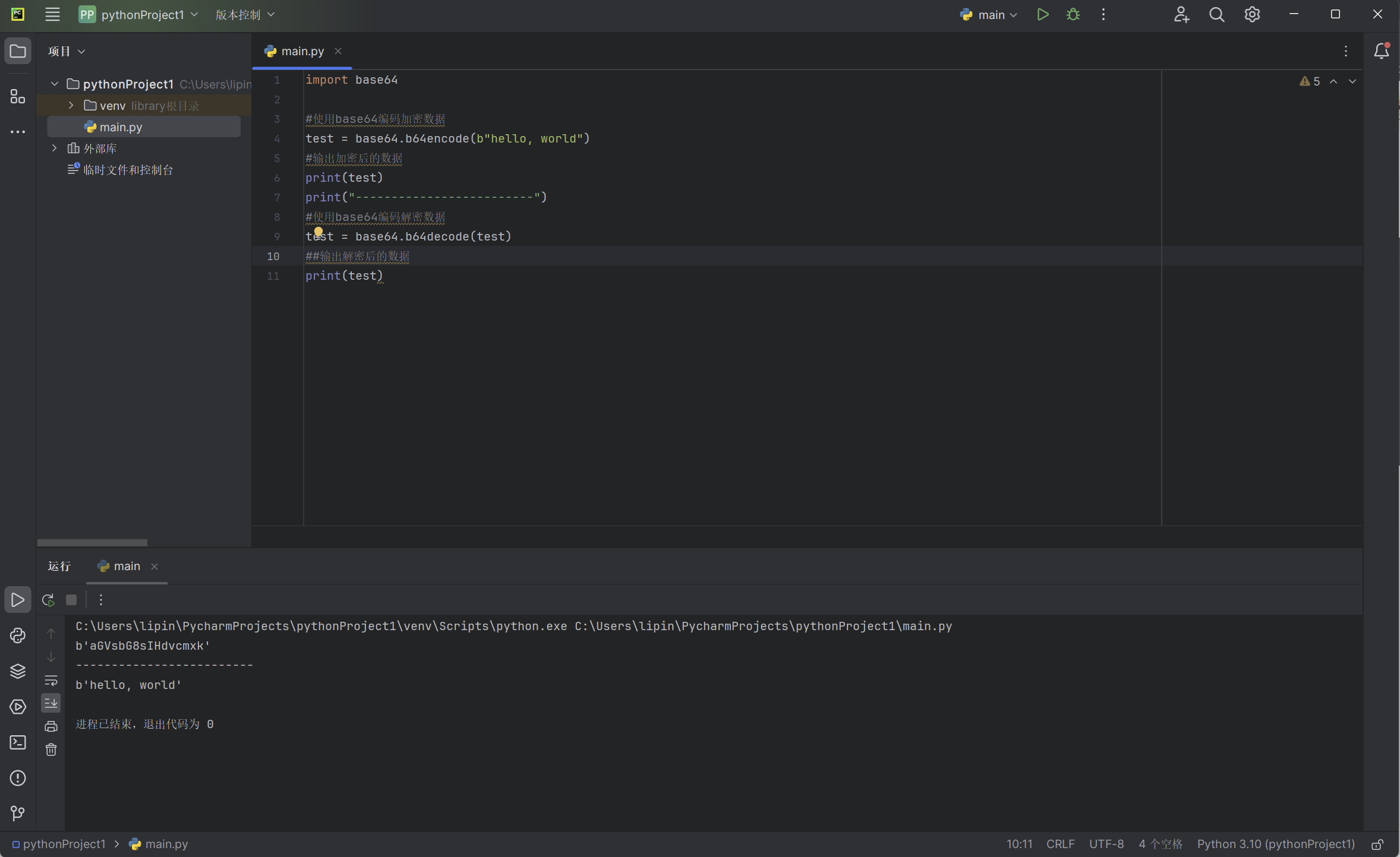The image size is (1400, 857).
Task: Select main.py in project tree
Action: [144, 127]
